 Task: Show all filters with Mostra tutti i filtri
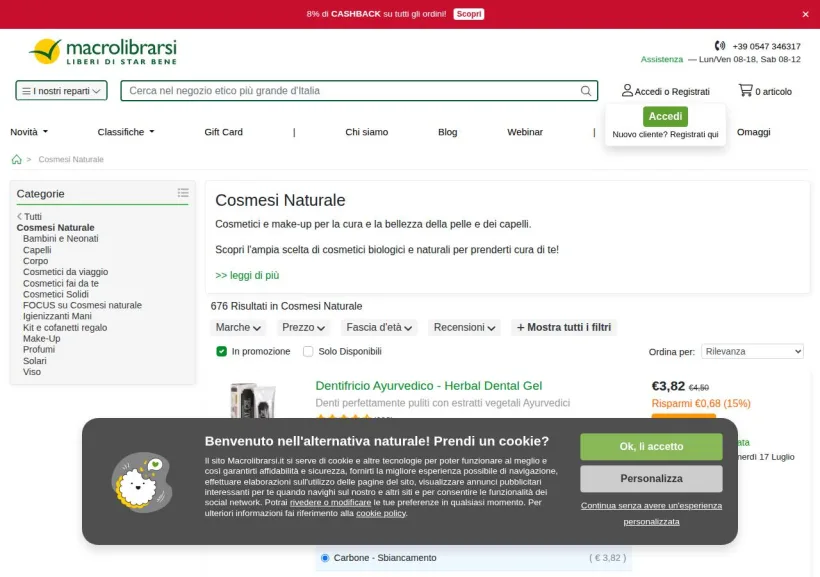pos(564,327)
